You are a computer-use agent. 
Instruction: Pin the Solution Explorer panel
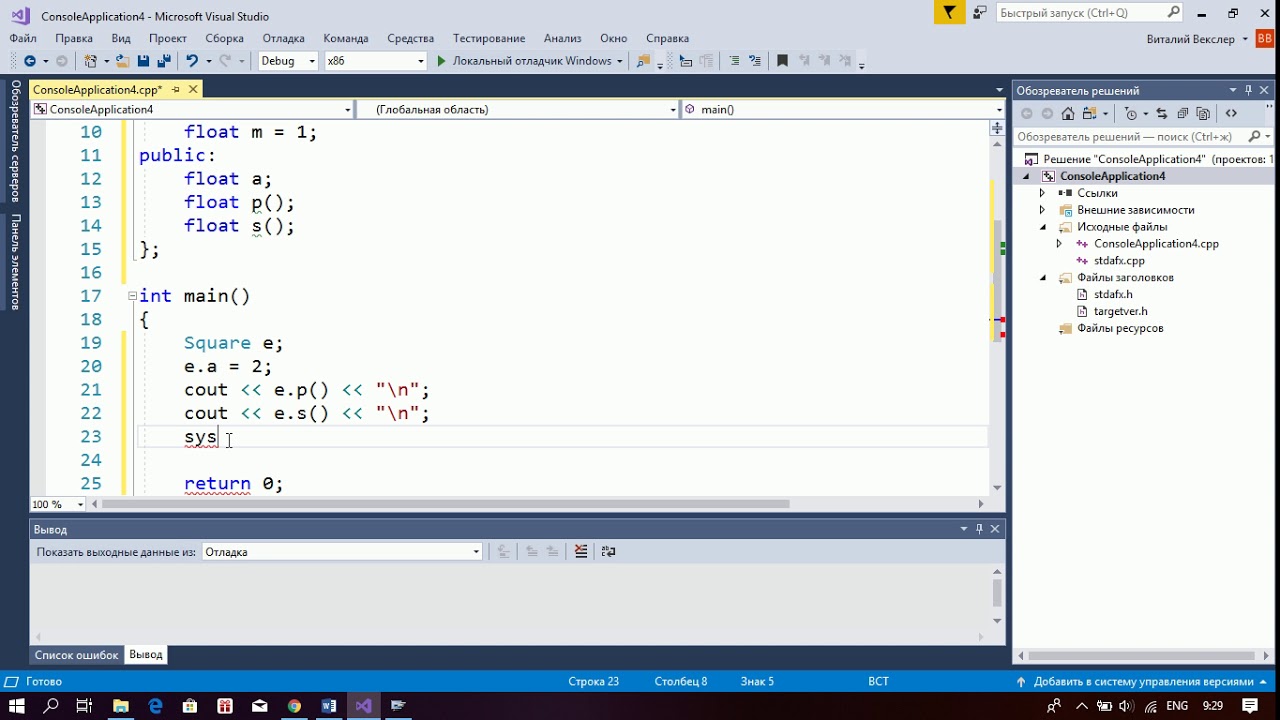pos(1249,90)
